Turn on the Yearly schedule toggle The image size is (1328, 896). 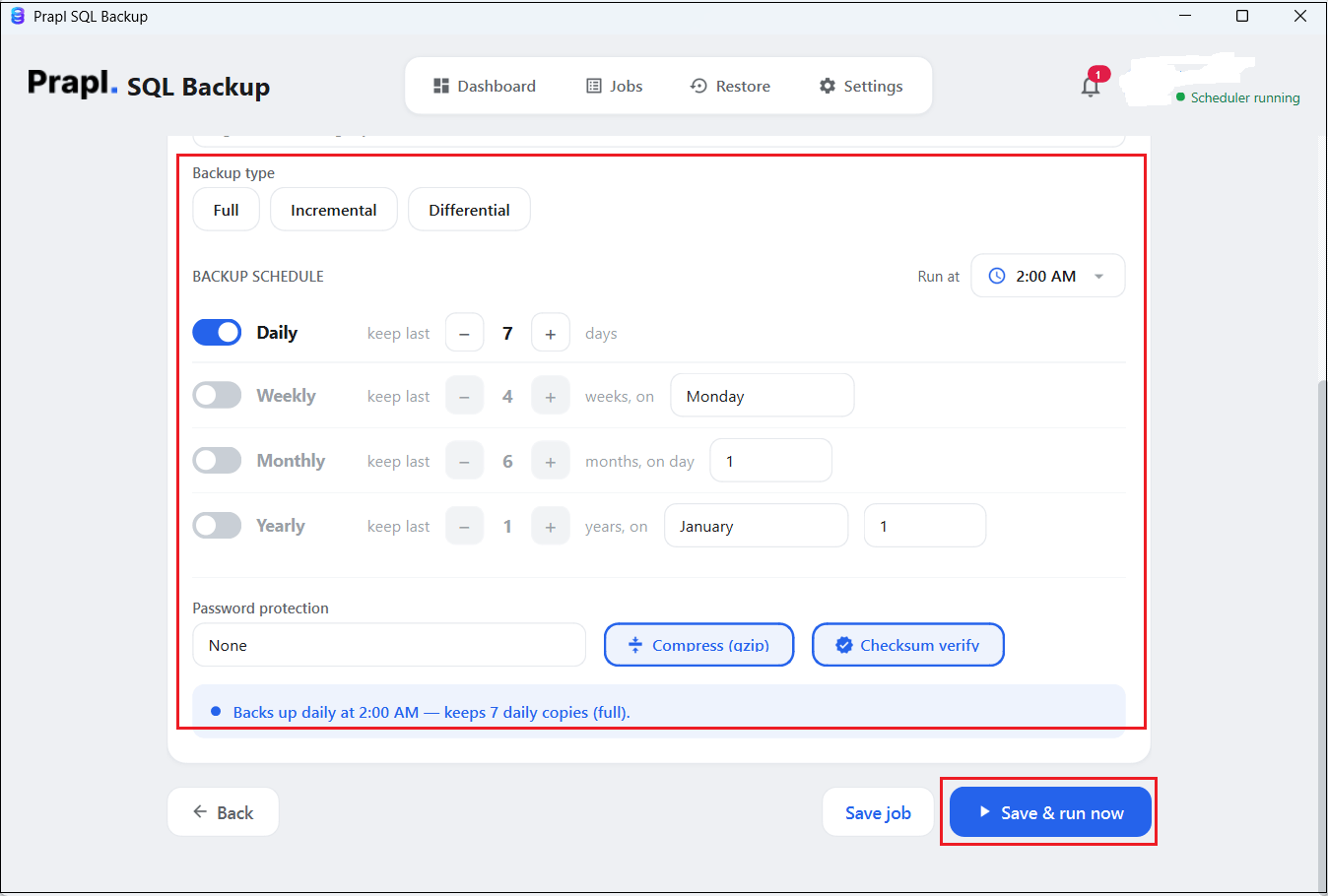(217, 526)
